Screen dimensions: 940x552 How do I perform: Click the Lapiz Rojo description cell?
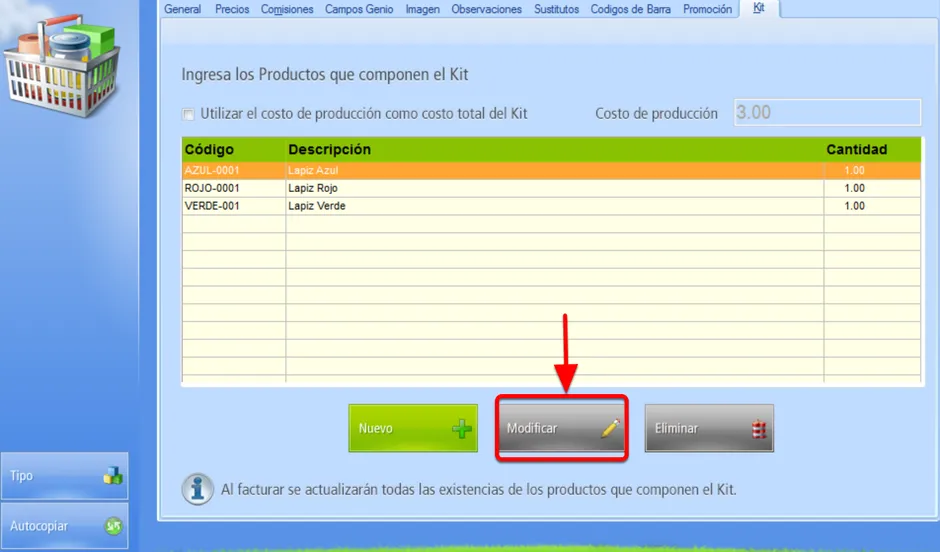coord(555,188)
